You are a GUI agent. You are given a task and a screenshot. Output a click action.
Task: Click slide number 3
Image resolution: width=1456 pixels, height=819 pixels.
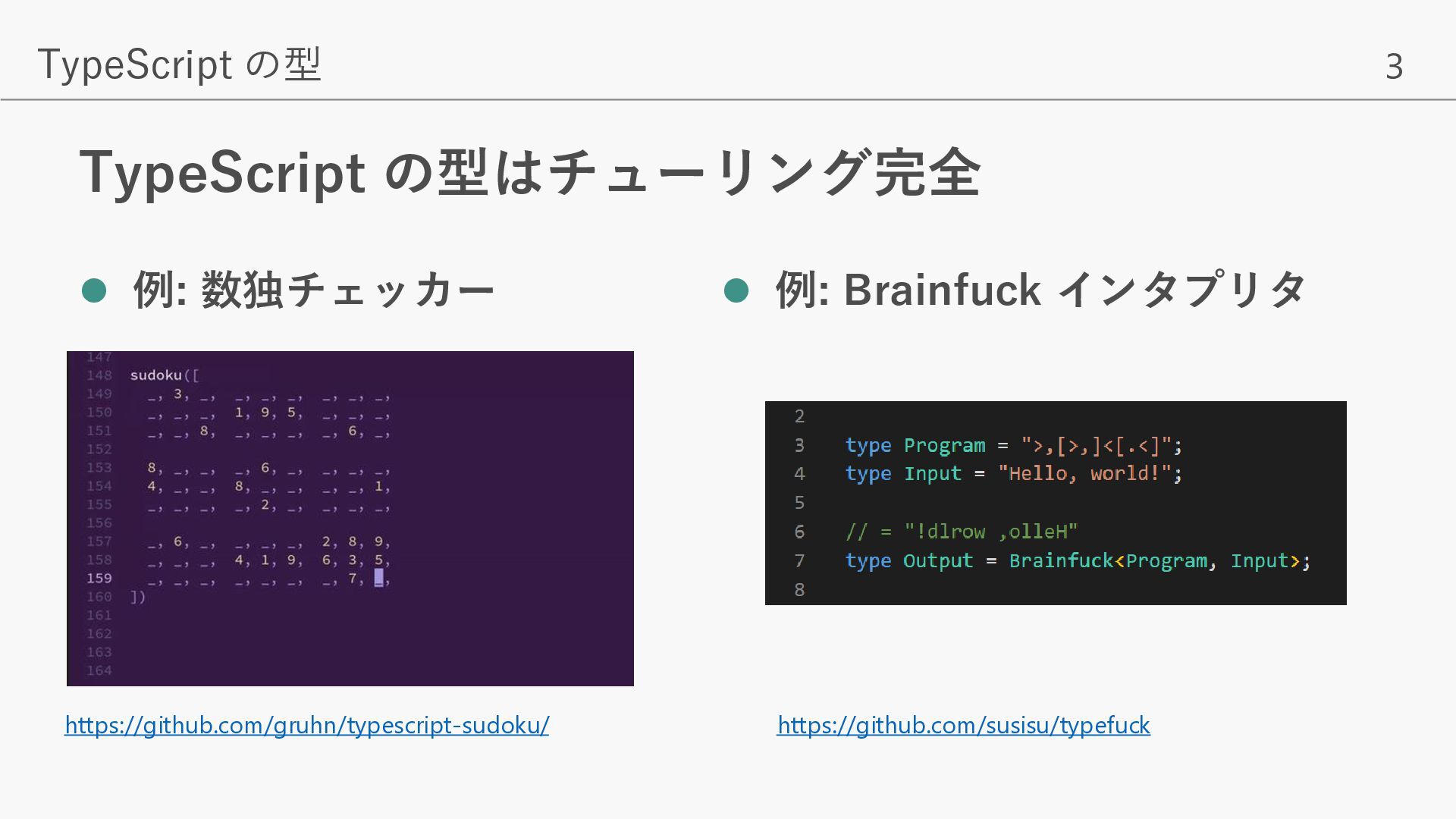tap(1394, 67)
